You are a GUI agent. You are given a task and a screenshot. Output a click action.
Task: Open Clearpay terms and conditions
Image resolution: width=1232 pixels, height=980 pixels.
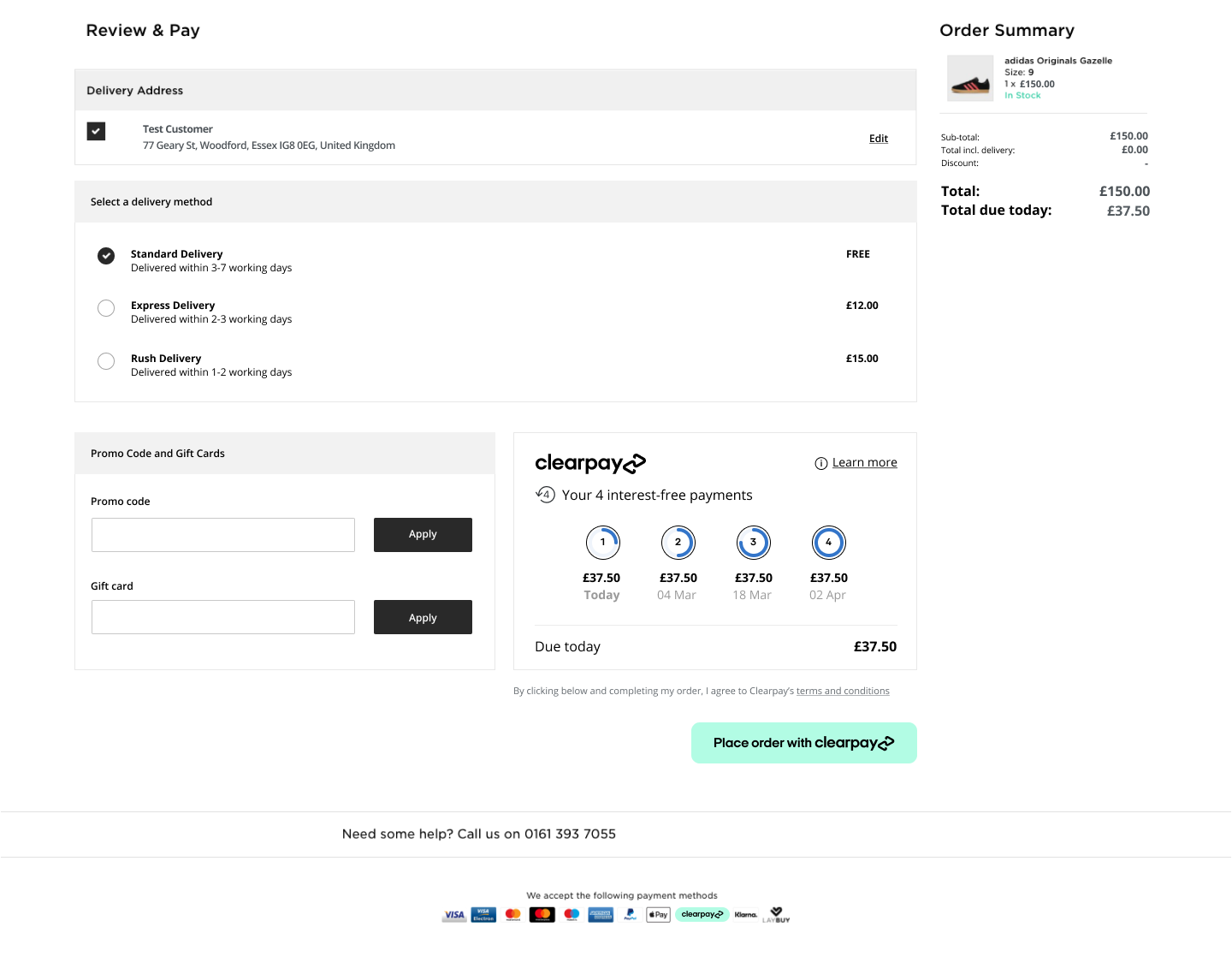point(843,691)
